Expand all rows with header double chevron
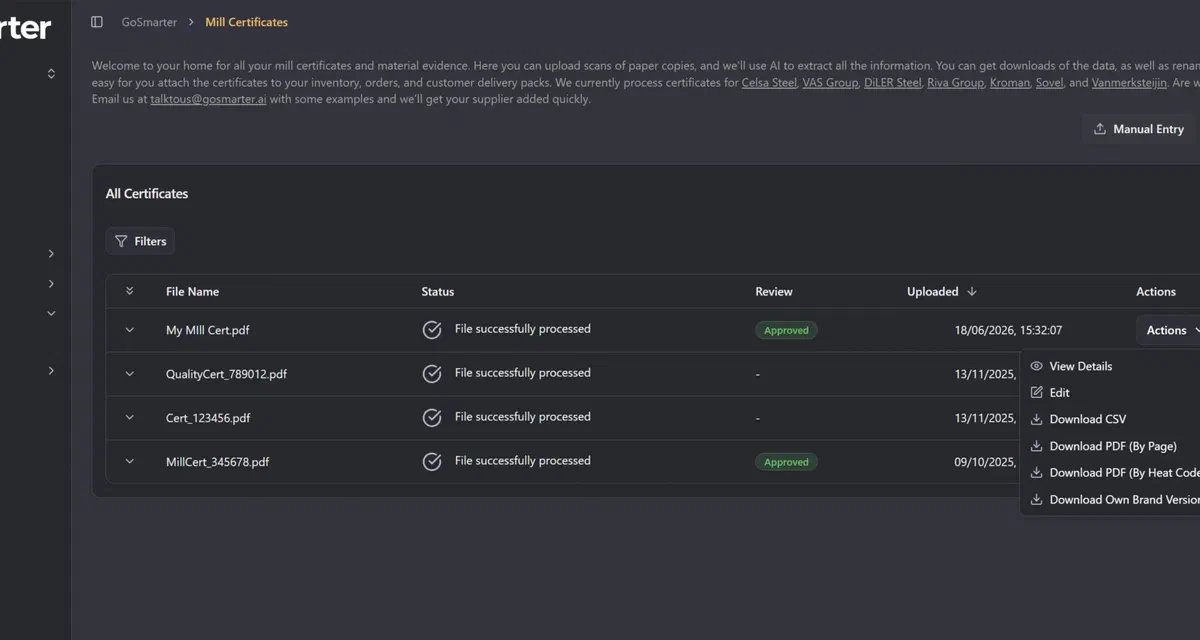Image resolution: width=1200 pixels, height=640 pixels. click(x=129, y=292)
